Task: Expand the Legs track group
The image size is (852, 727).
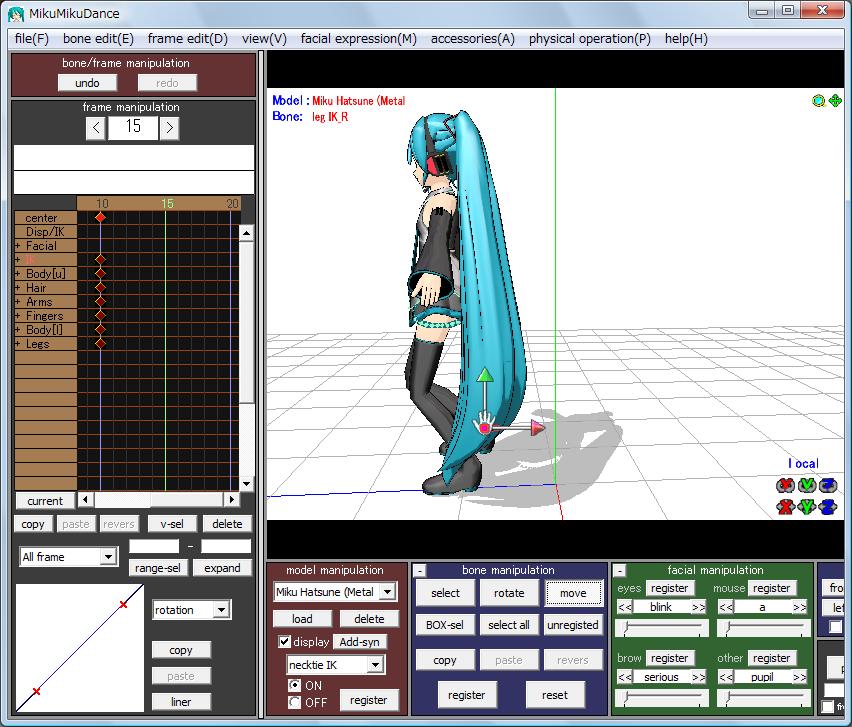Action: coord(18,343)
